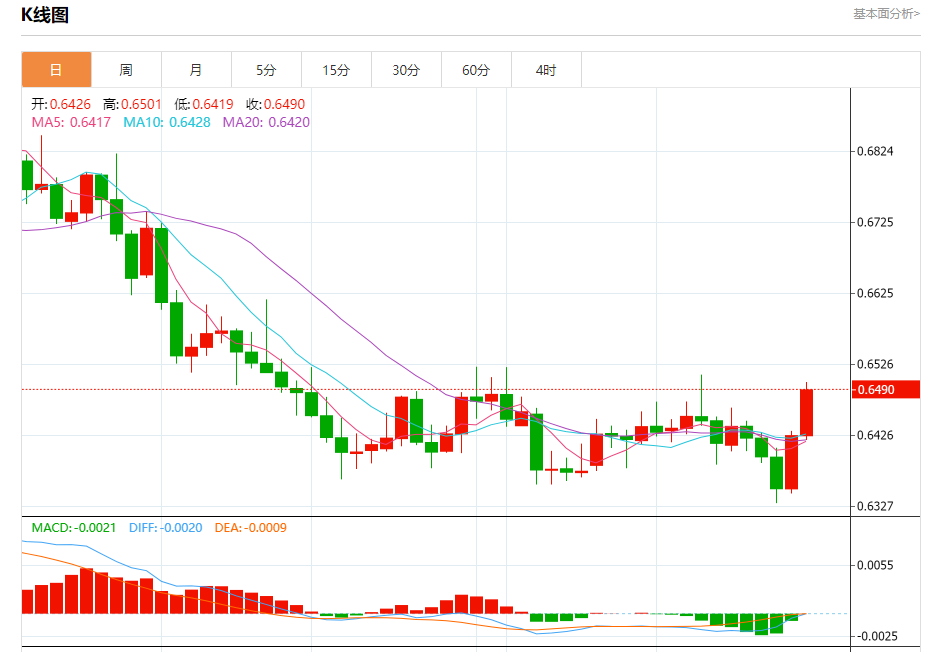The image size is (931, 652).
Task: Click the open price value 0.6426
Action: (x=70, y=105)
